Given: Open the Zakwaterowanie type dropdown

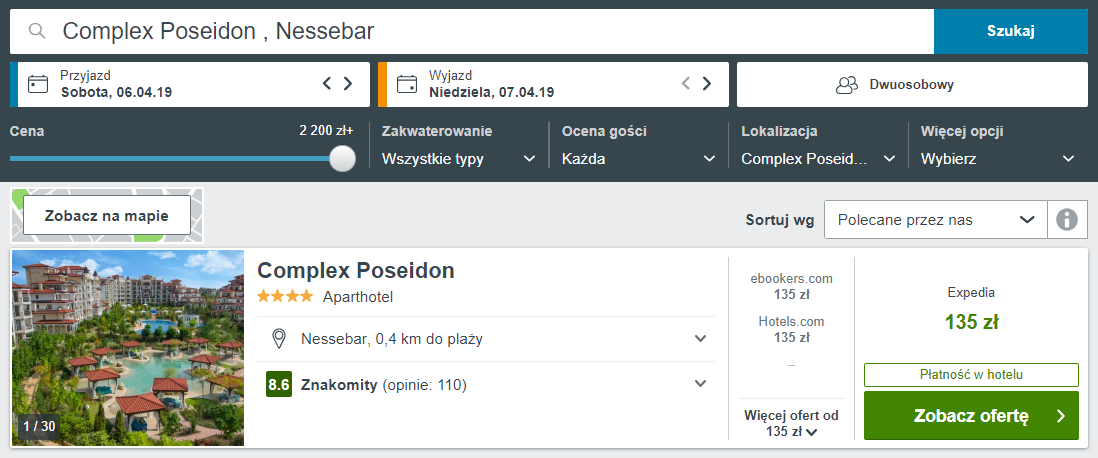Looking at the screenshot, I should [459, 159].
